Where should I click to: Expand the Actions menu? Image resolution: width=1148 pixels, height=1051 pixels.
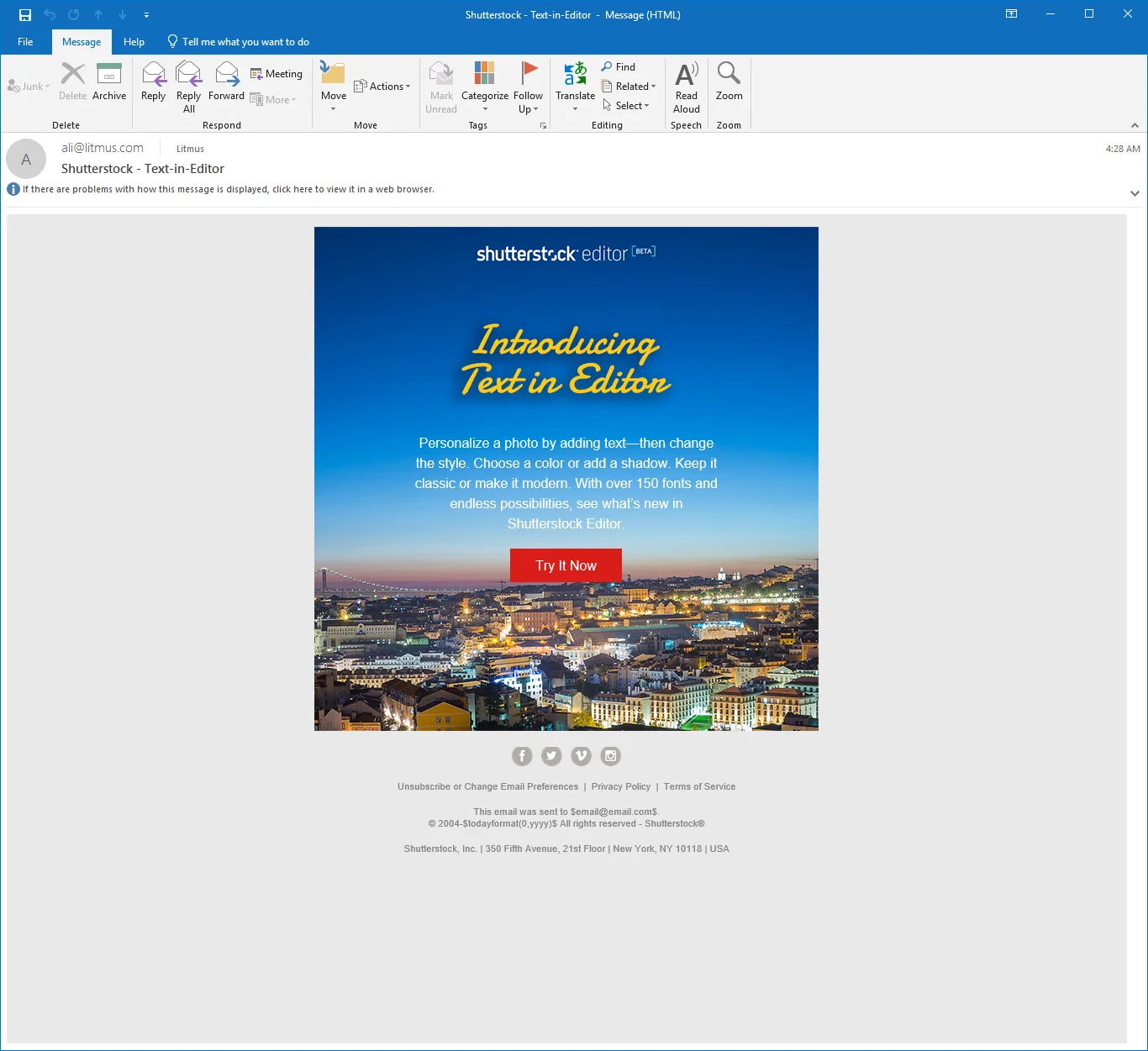pos(382,87)
